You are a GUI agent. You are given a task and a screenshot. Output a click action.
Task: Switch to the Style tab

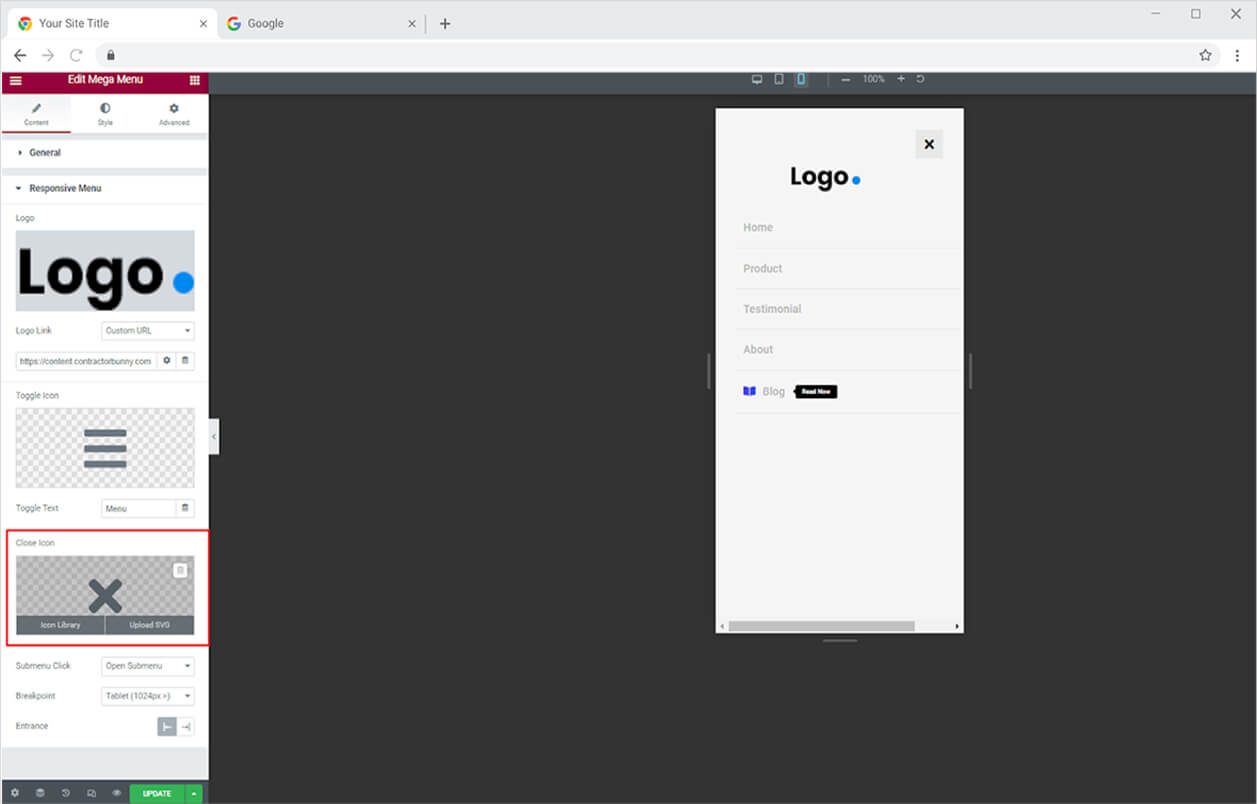(x=105, y=114)
